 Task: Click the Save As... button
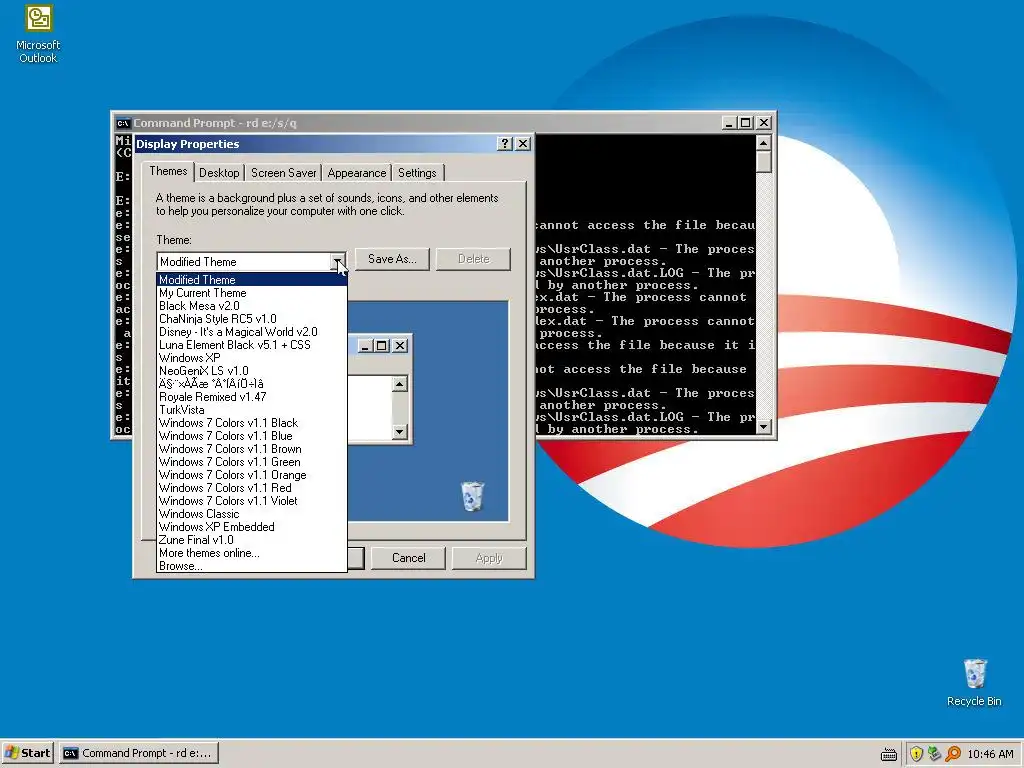point(392,259)
